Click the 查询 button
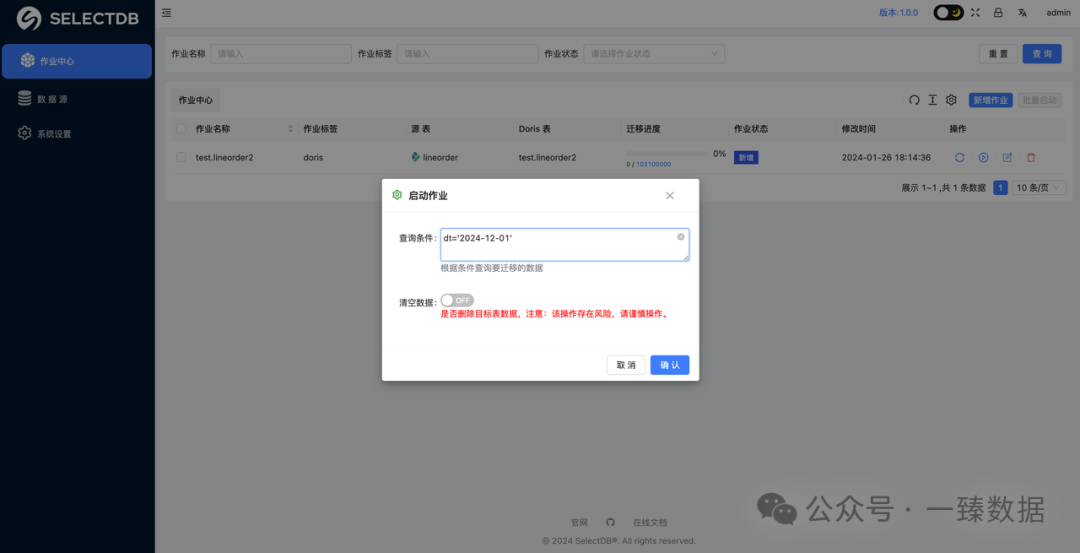The width and height of the screenshot is (1080, 553). coord(1042,54)
